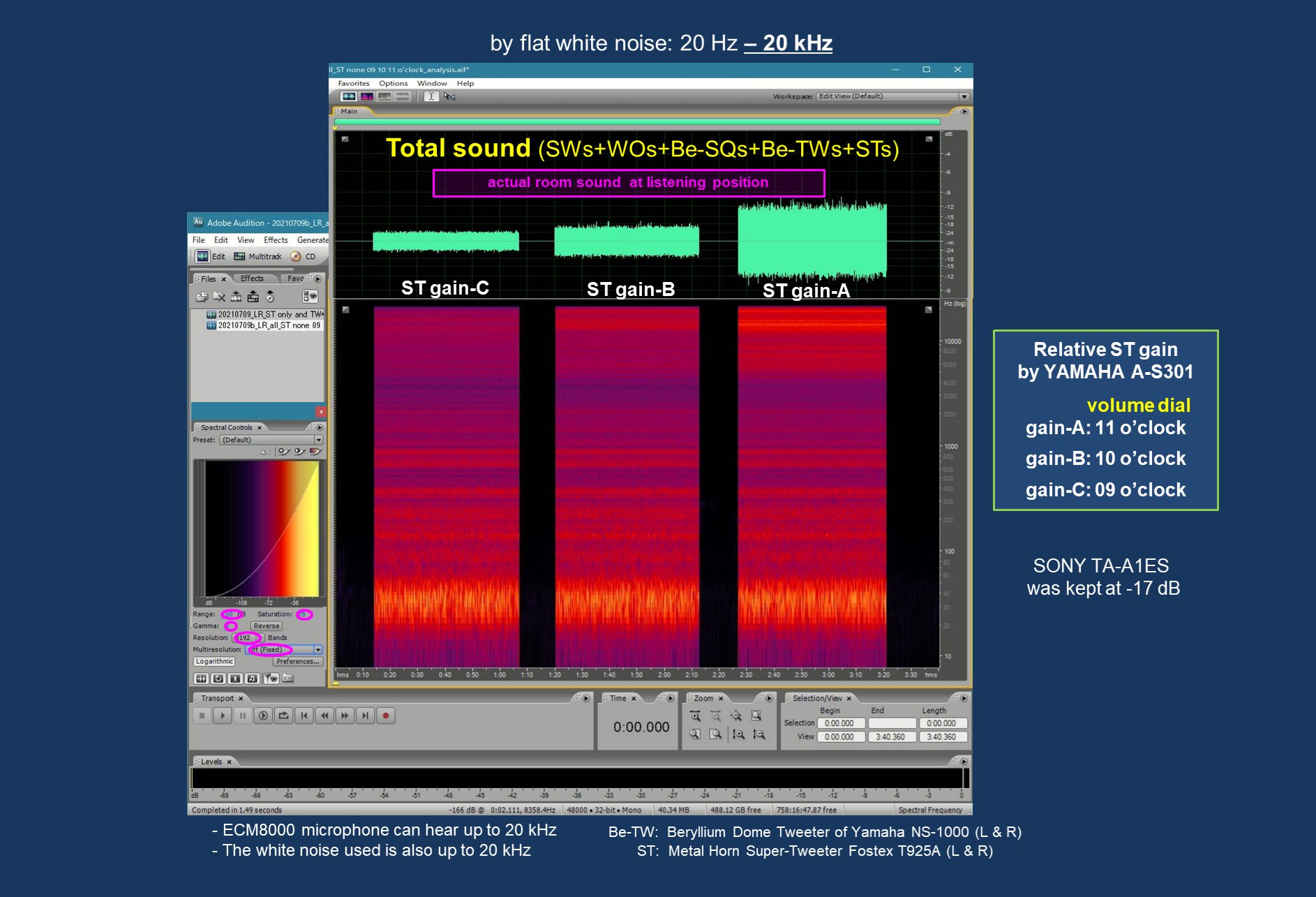Start playback with the Play button
This screenshot has height=897, width=1316.
(x=222, y=716)
